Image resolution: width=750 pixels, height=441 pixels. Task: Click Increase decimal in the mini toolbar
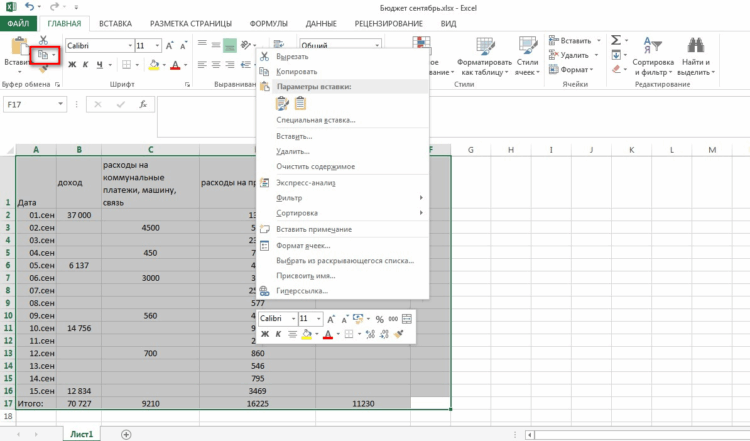370,334
